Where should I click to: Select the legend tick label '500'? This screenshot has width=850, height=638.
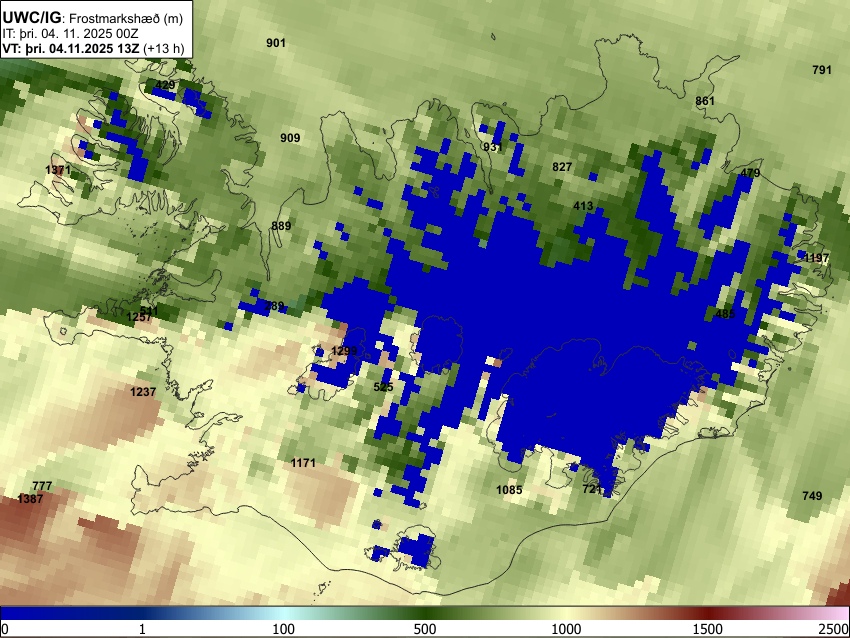(425, 629)
